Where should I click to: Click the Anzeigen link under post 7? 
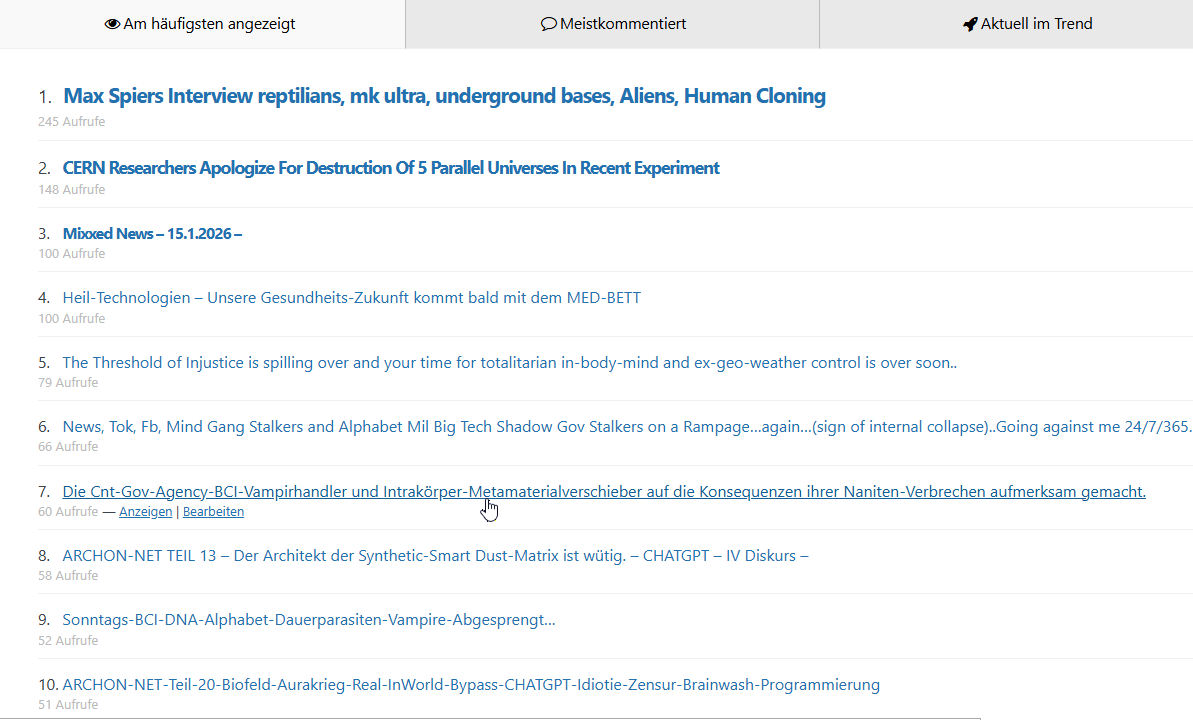click(145, 512)
